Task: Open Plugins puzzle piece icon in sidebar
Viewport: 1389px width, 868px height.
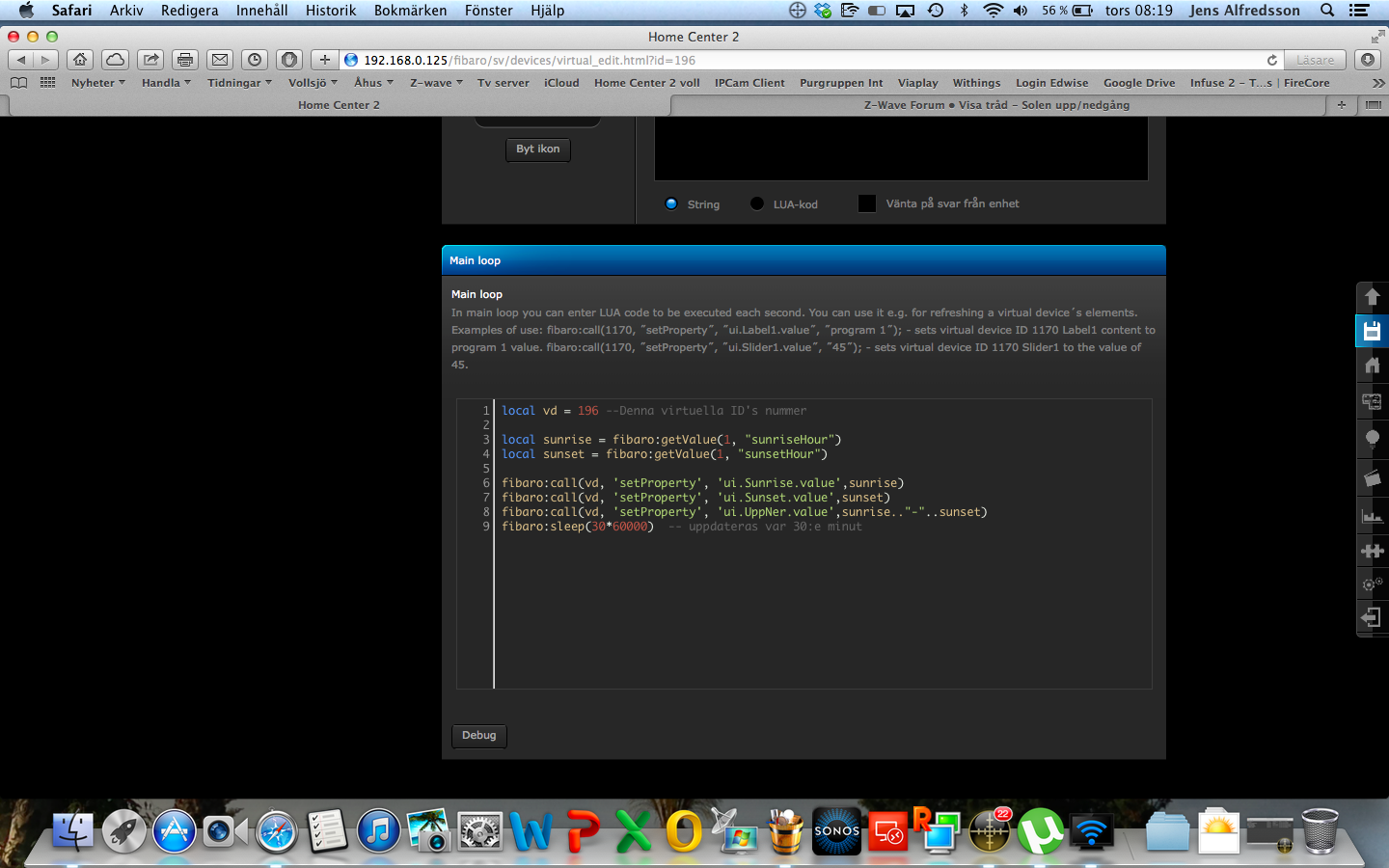Action: [x=1372, y=551]
